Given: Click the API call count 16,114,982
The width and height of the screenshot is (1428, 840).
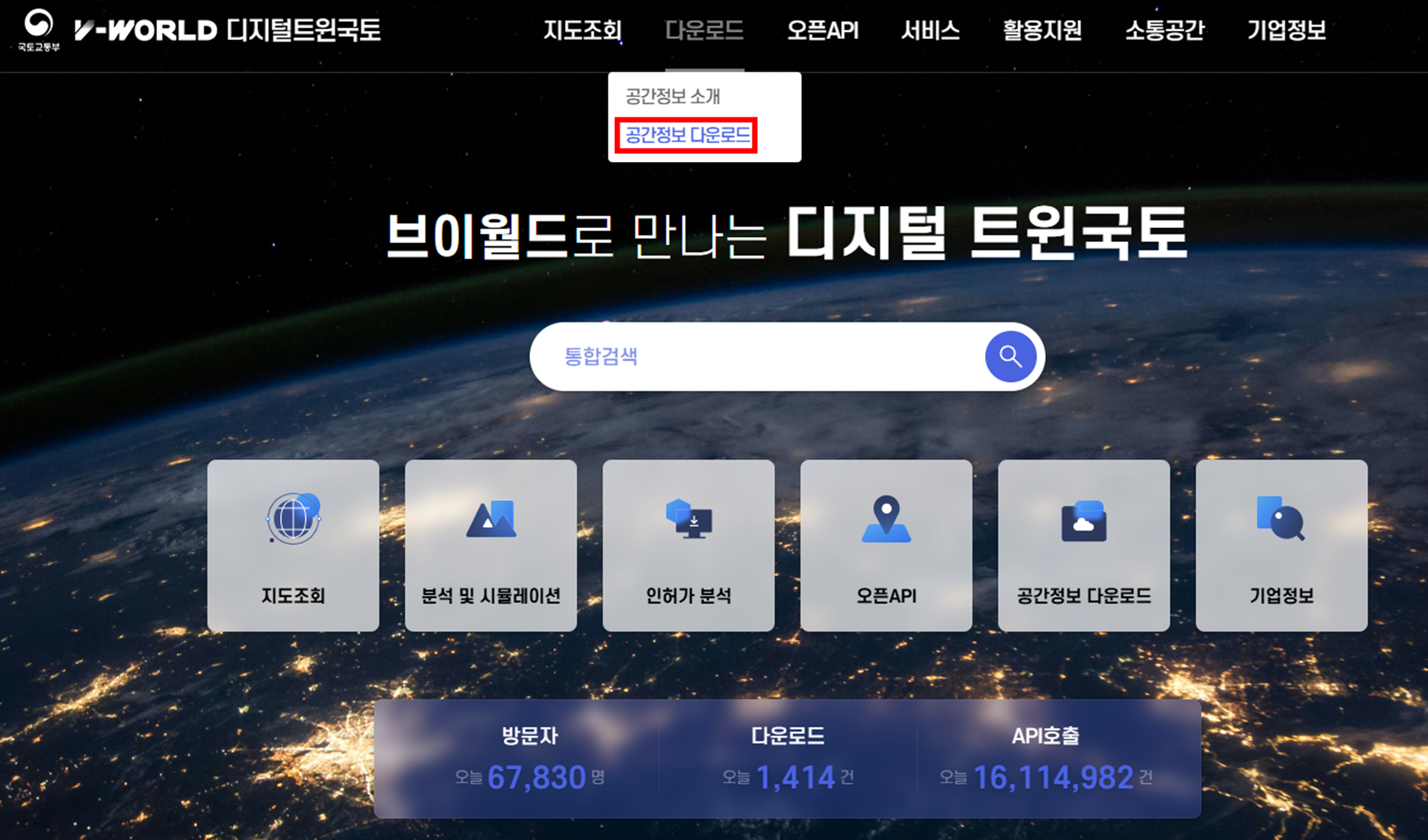Looking at the screenshot, I should (1053, 777).
